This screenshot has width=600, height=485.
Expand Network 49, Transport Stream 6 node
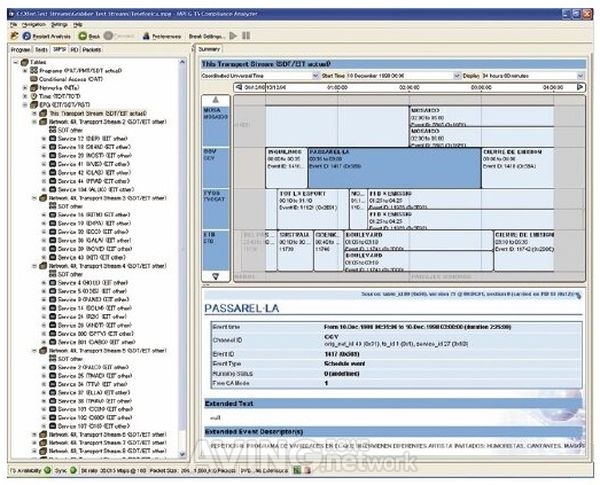click(34, 434)
